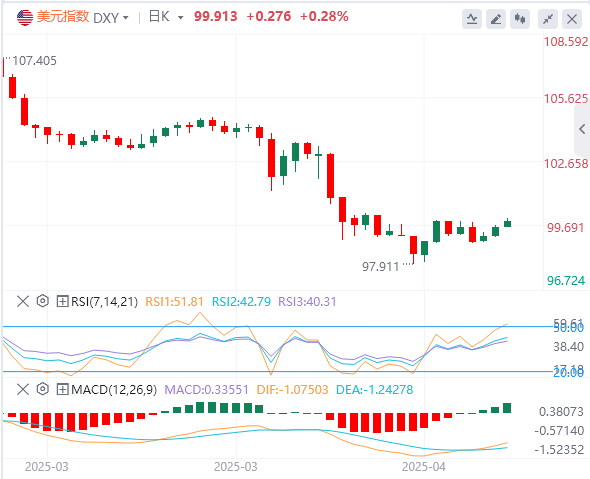Close the chart with top X button
This screenshot has height=479, width=590.
pos(572,19)
